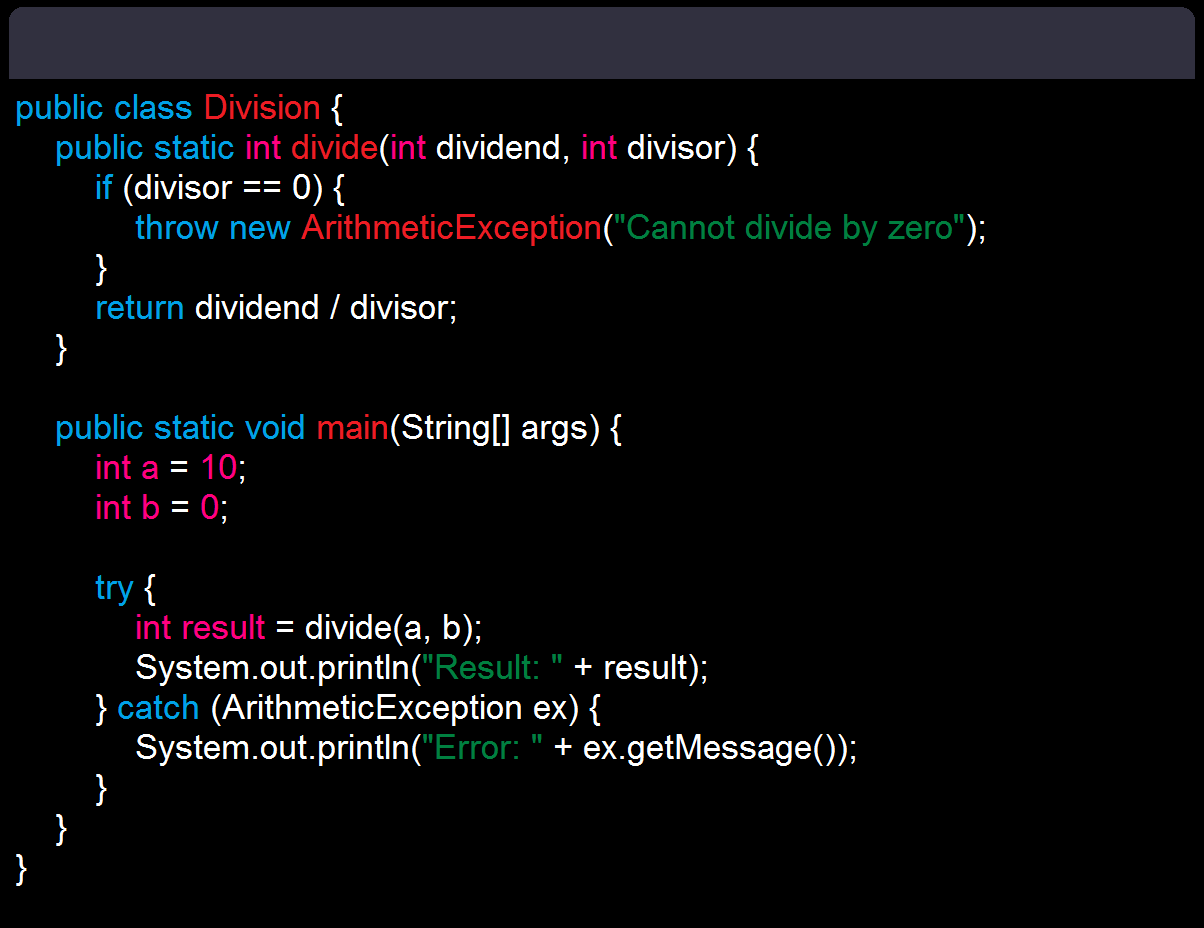Click the "catch" keyword
The height and width of the screenshot is (928, 1204).
pos(158,708)
